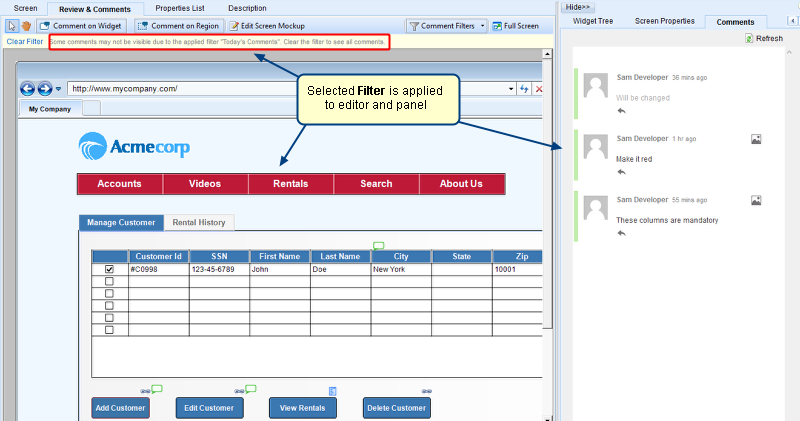This screenshot has width=800, height=421.
Task: Open image attachment on 'Make it red' comment
Action: pyautogui.click(x=757, y=139)
